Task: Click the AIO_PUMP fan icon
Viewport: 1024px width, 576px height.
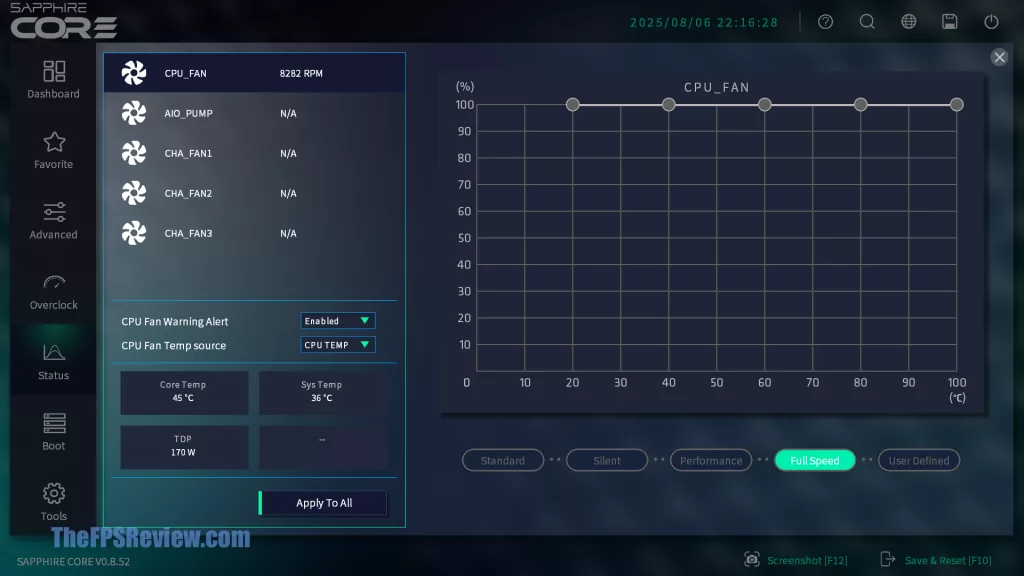Action: (134, 113)
